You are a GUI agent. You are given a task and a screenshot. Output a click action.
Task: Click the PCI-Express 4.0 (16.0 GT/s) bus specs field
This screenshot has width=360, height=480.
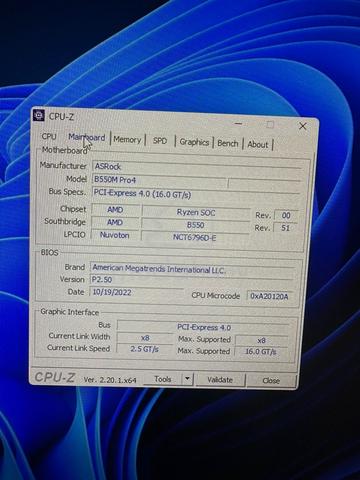click(x=196, y=194)
